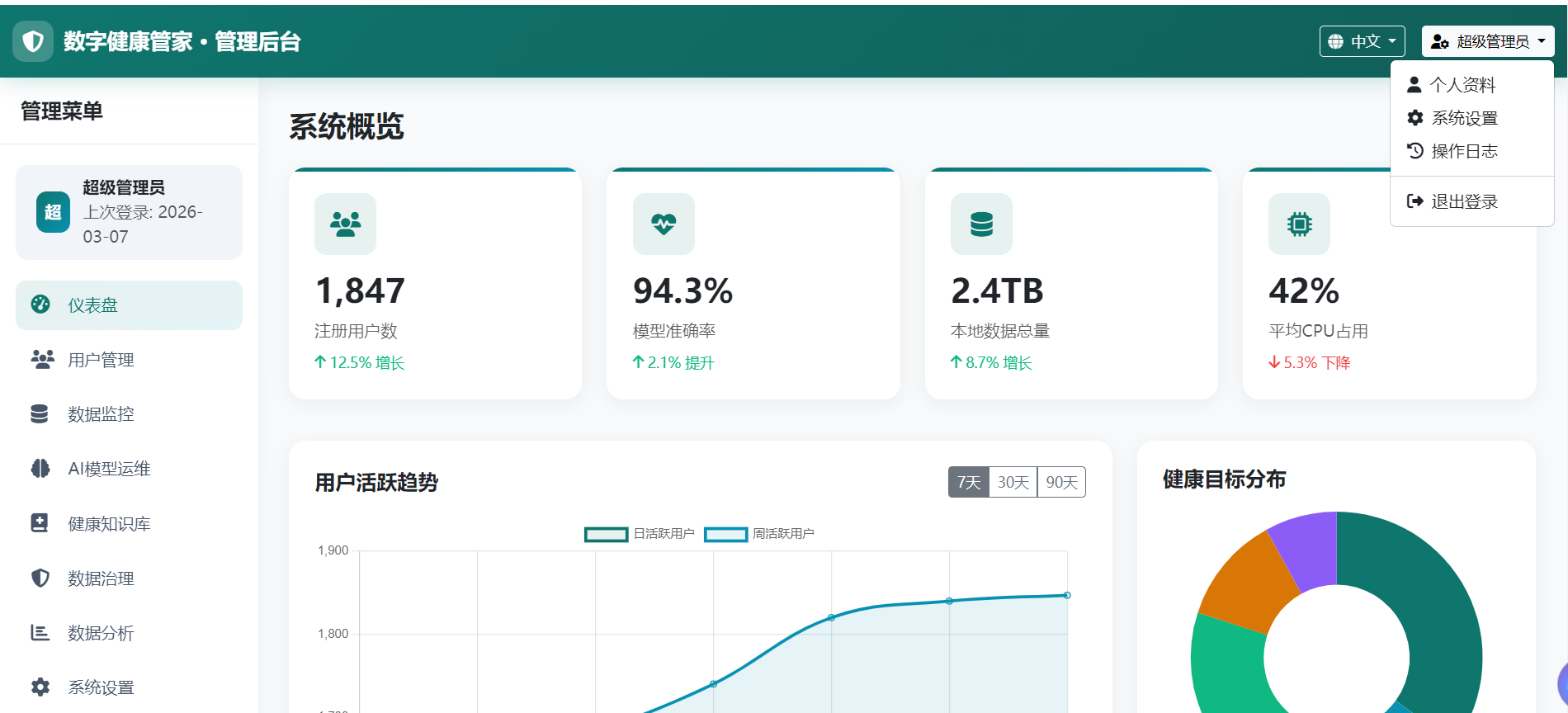The height and width of the screenshot is (713, 1568).
Task: Click the shield logo in the header
Action: point(33,41)
